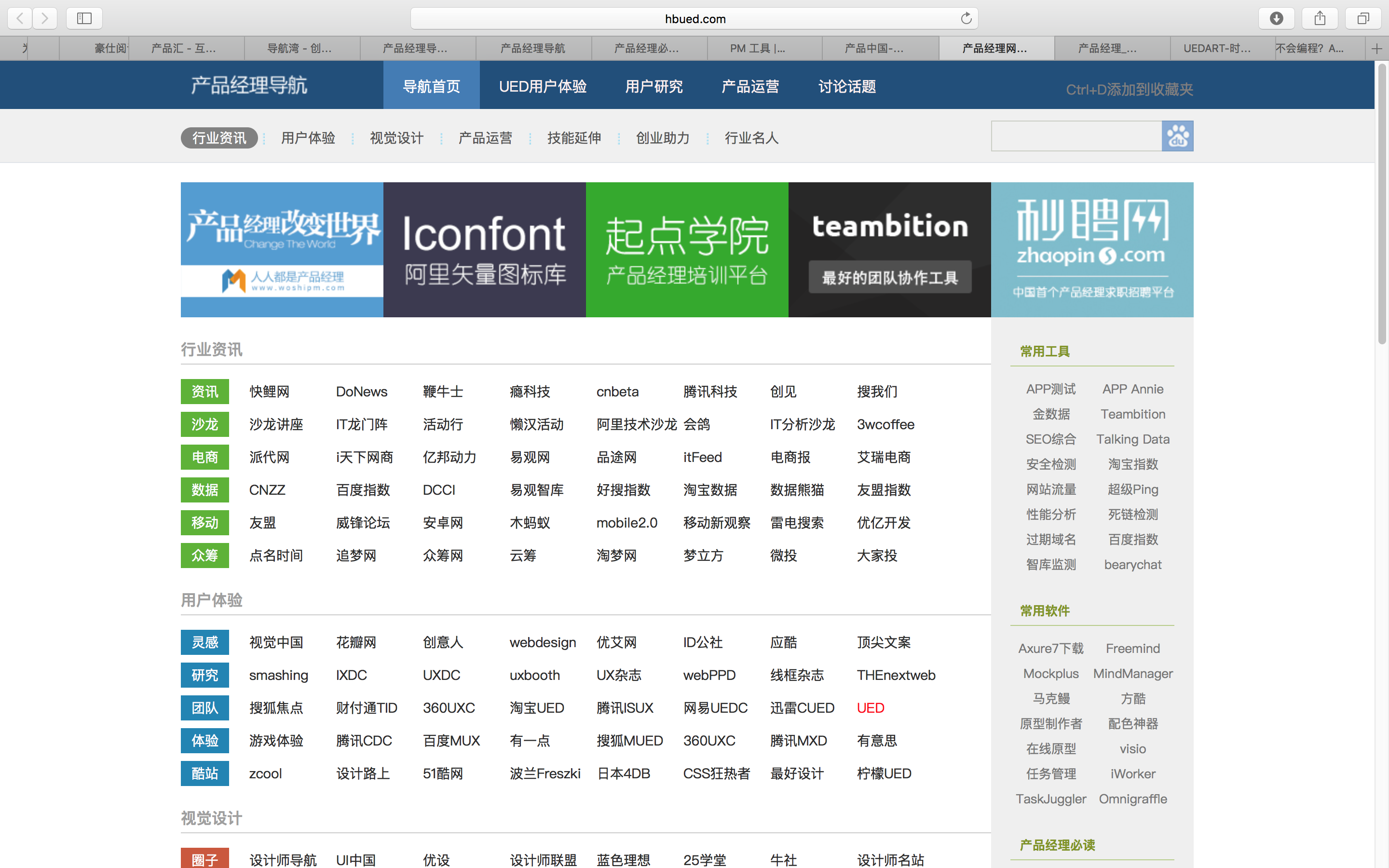Open the cnbeta link
1389x868 pixels.
(618, 392)
